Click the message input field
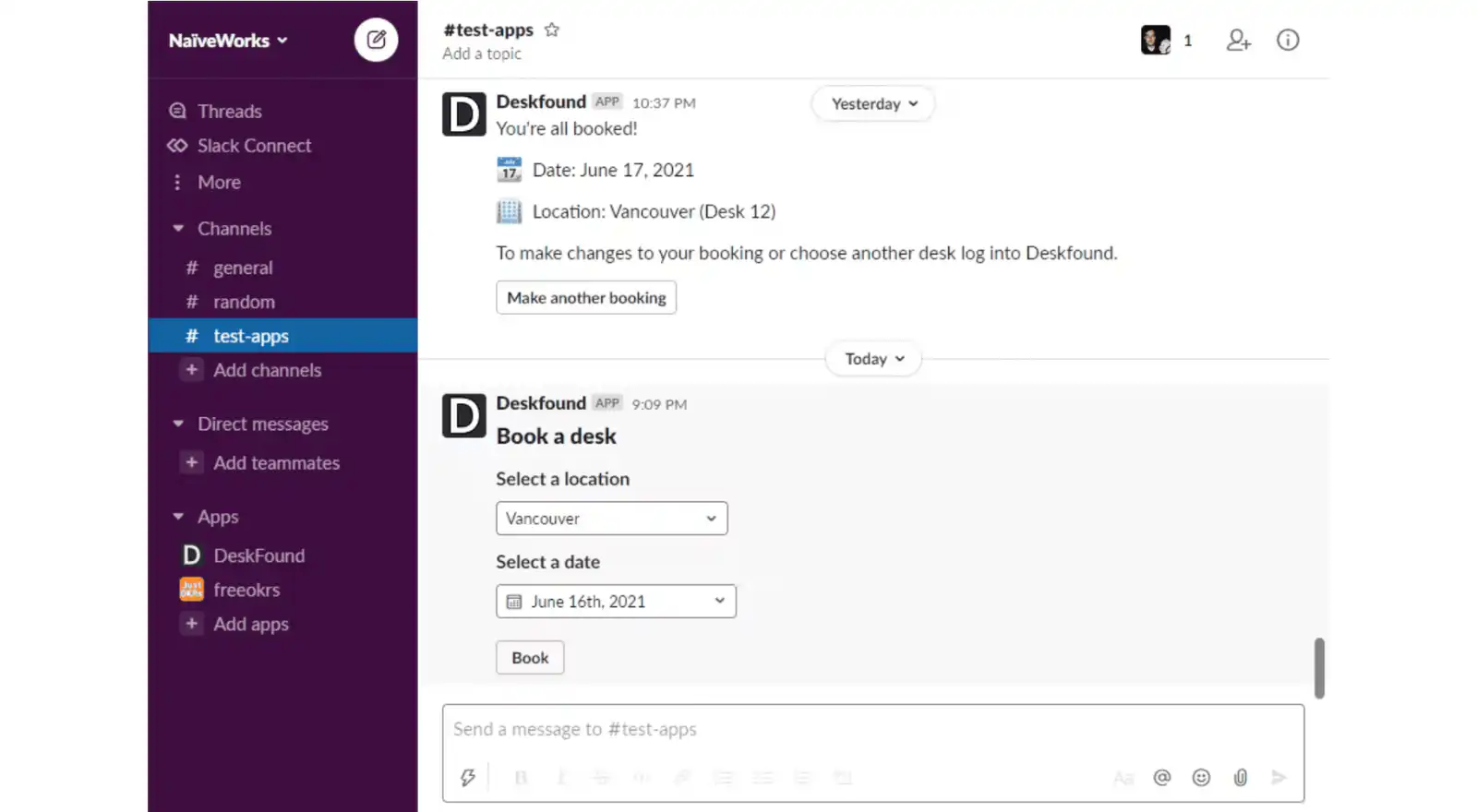Screen dimensions: 1477x812 coord(873,730)
